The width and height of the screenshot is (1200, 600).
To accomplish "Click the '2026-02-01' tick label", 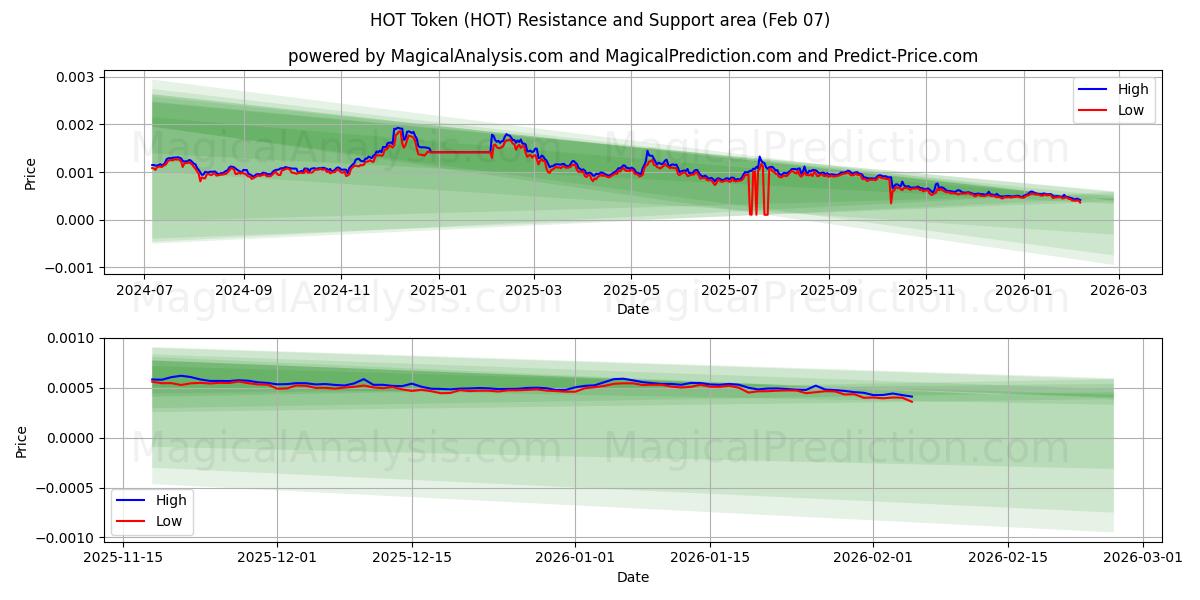I will (874, 558).
